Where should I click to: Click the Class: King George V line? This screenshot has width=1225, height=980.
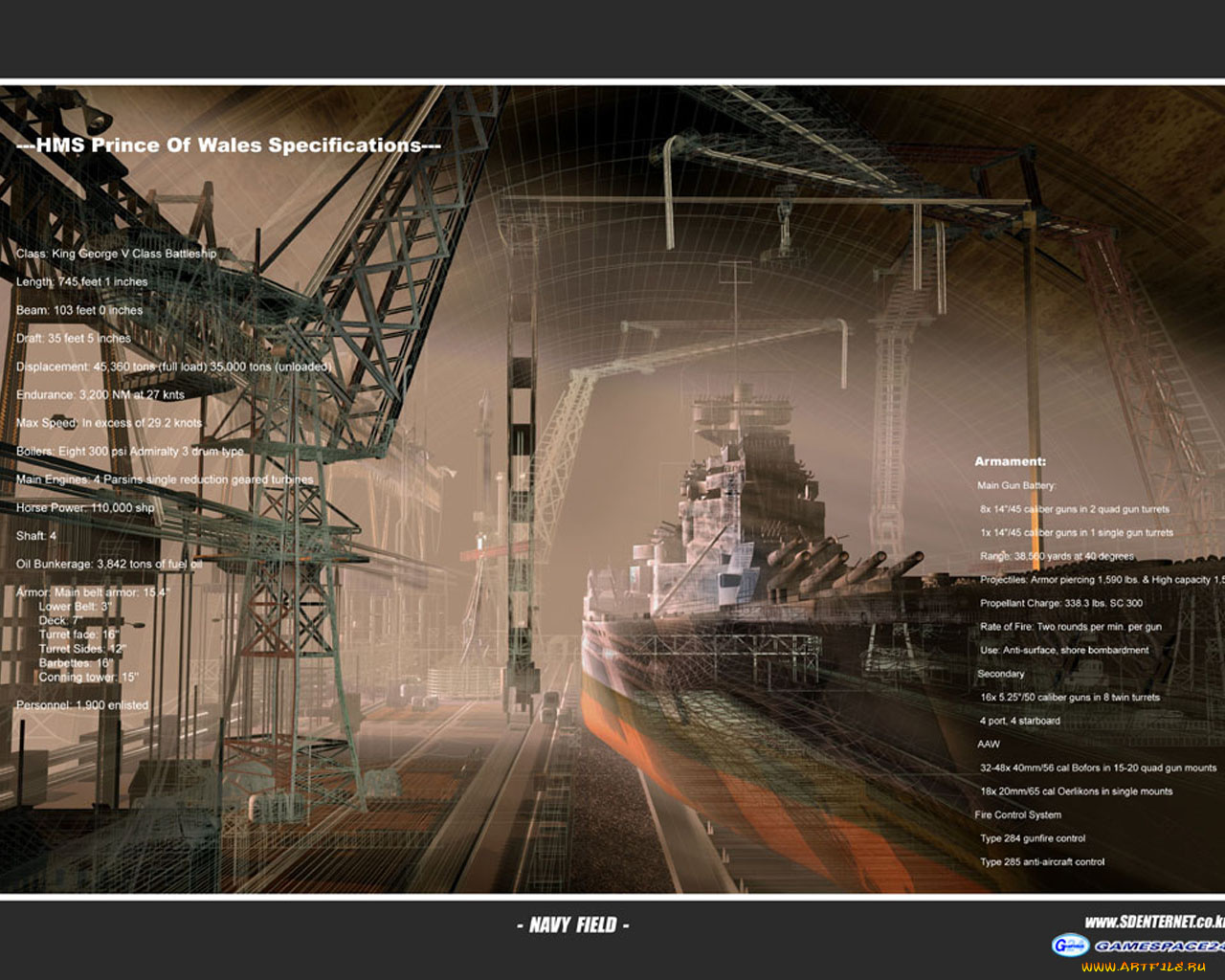click(116, 254)
